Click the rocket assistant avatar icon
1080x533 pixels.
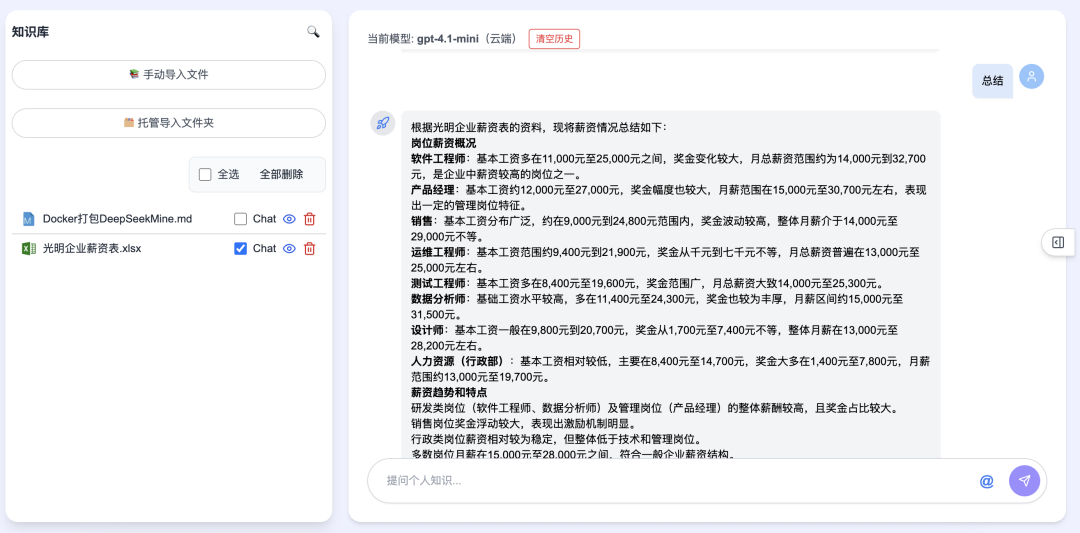click(x=383, y=123)
